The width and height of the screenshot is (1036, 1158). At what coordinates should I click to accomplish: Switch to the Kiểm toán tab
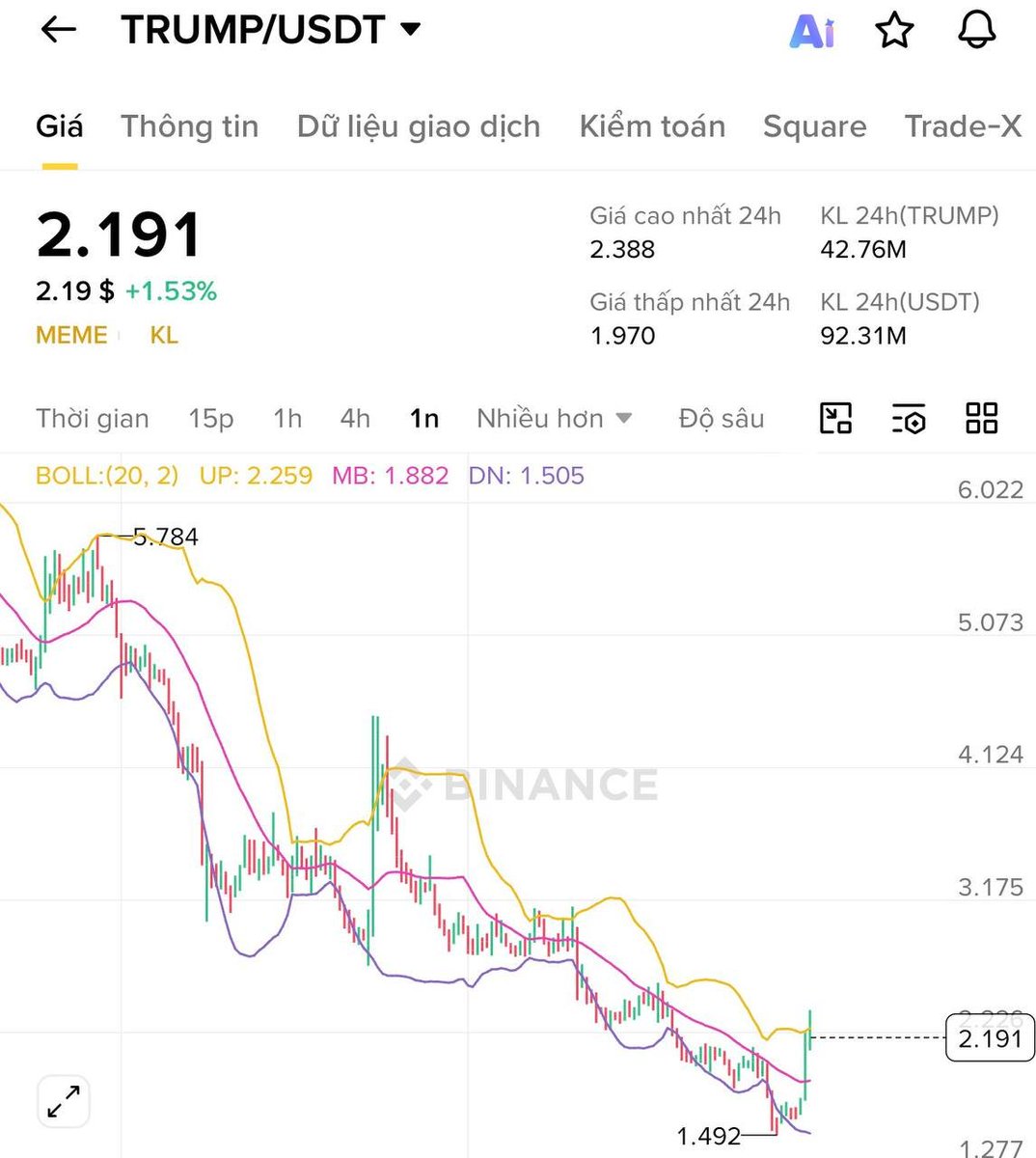click(x=652, y=126)
